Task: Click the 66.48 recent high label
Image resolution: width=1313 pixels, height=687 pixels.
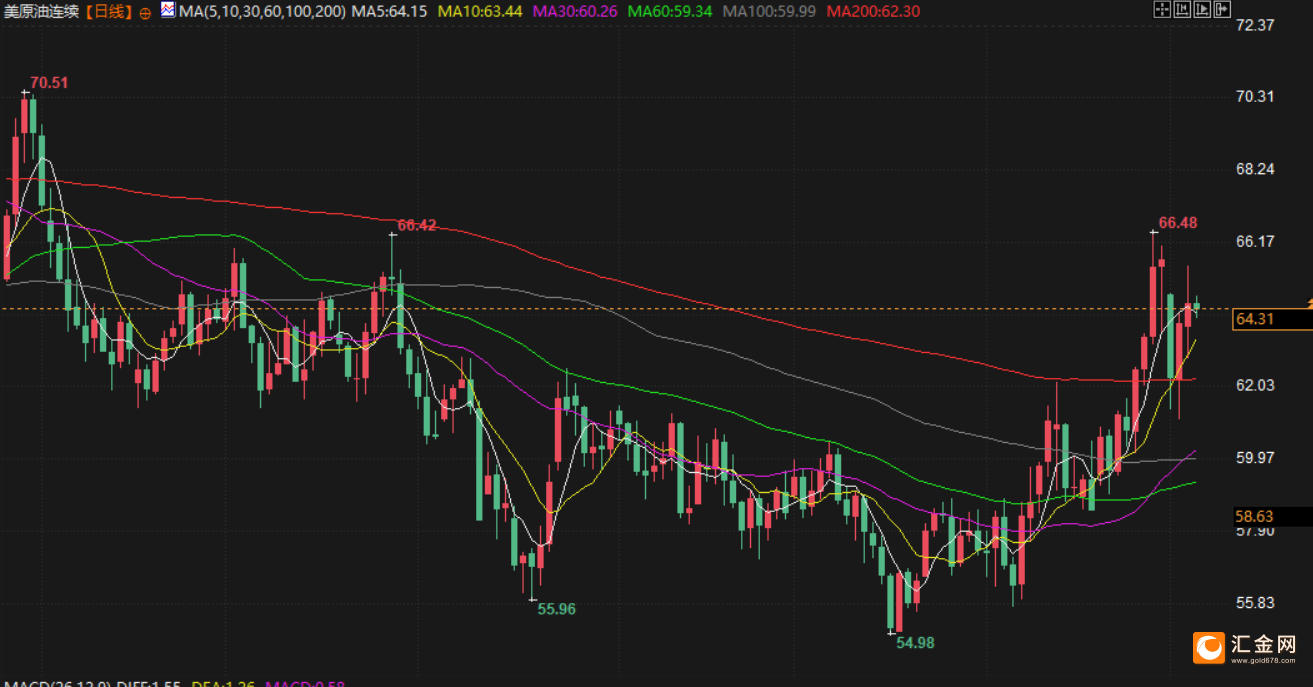Action: (x=1178, y=222)
